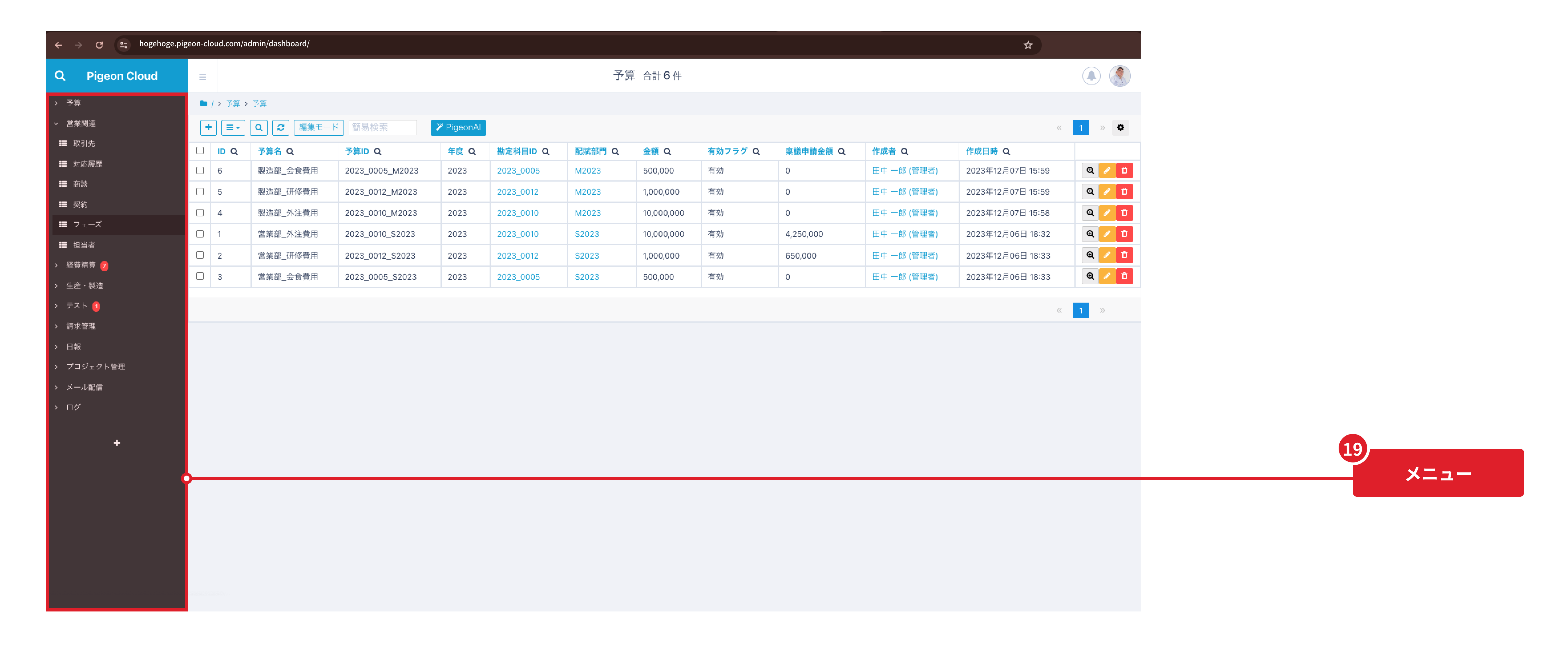
Task: Open the list menu dropdown in toolbar
Action: tap(233, 127)
